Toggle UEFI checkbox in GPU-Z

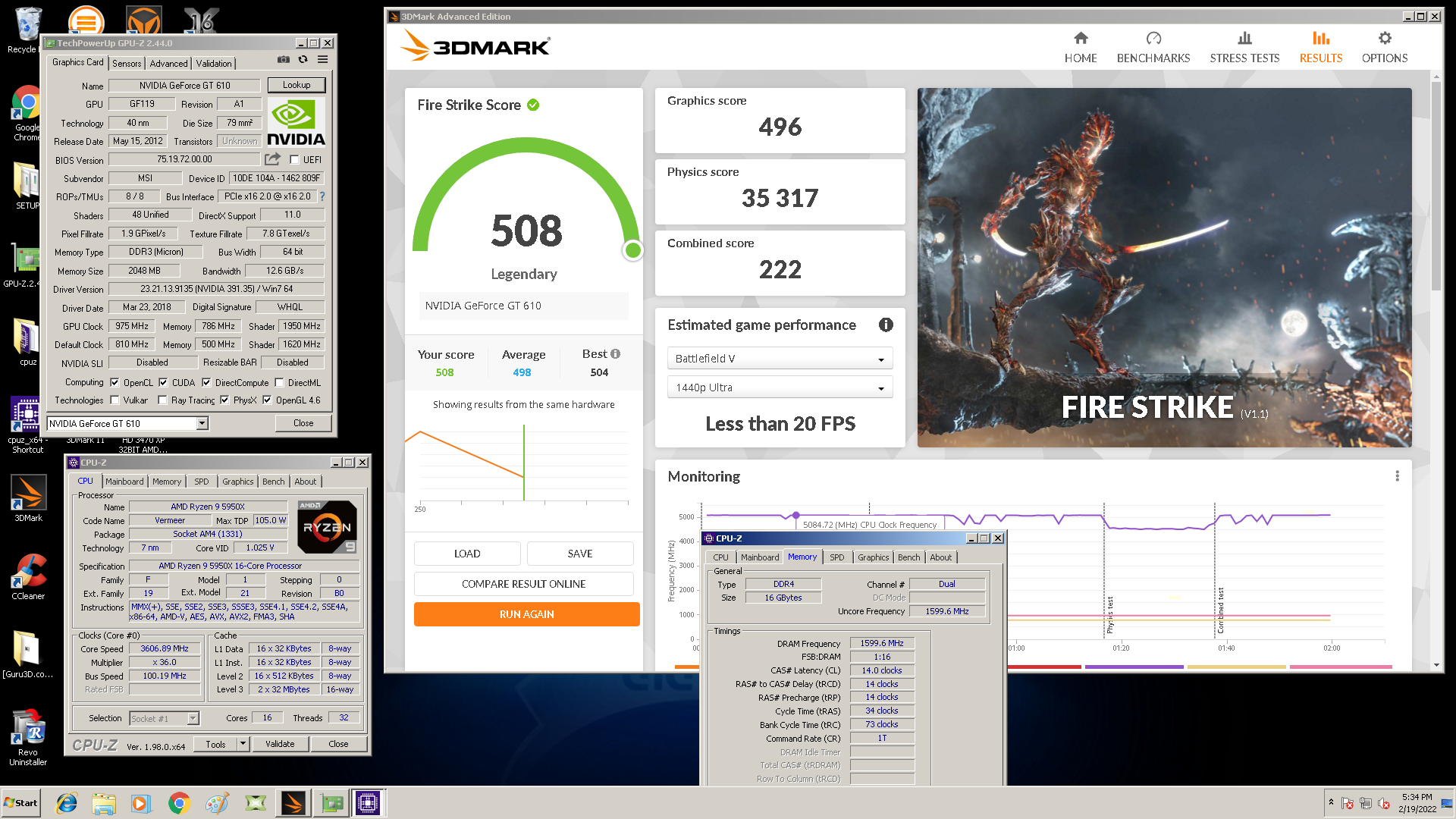[x=294, y=160]
